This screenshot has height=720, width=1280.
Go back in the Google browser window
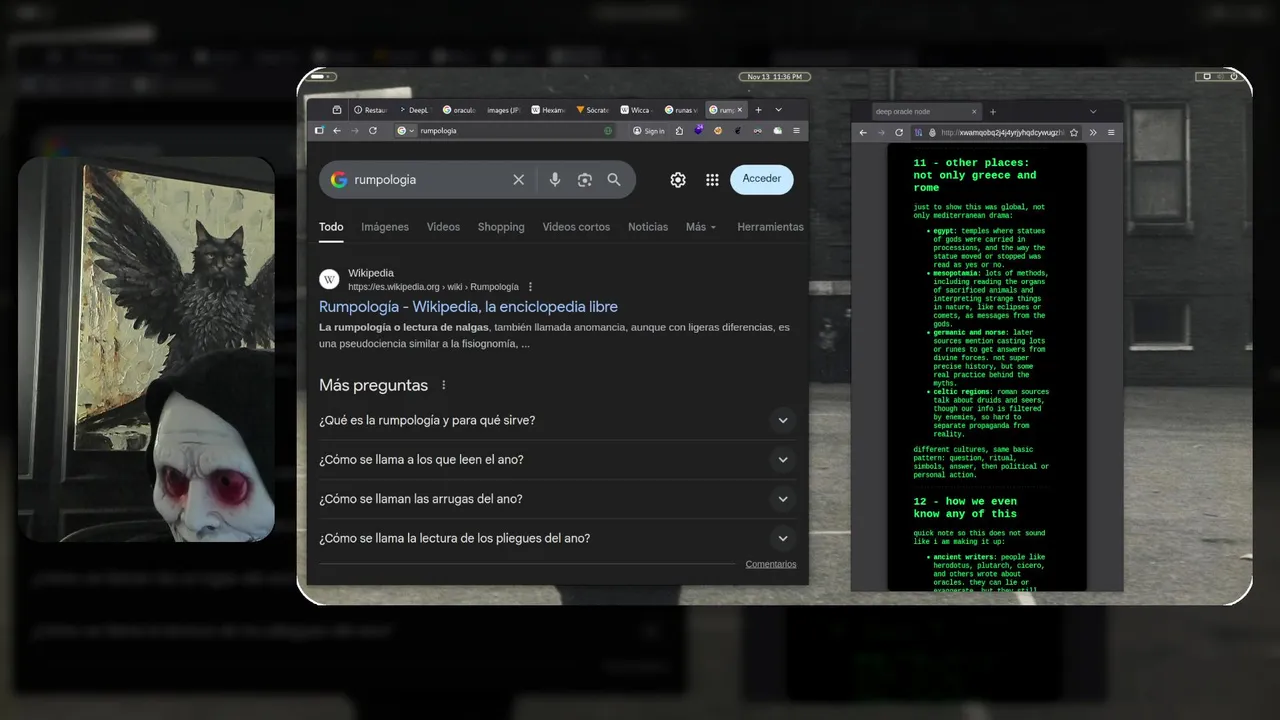pyautogui.click(x=337, y=131)
